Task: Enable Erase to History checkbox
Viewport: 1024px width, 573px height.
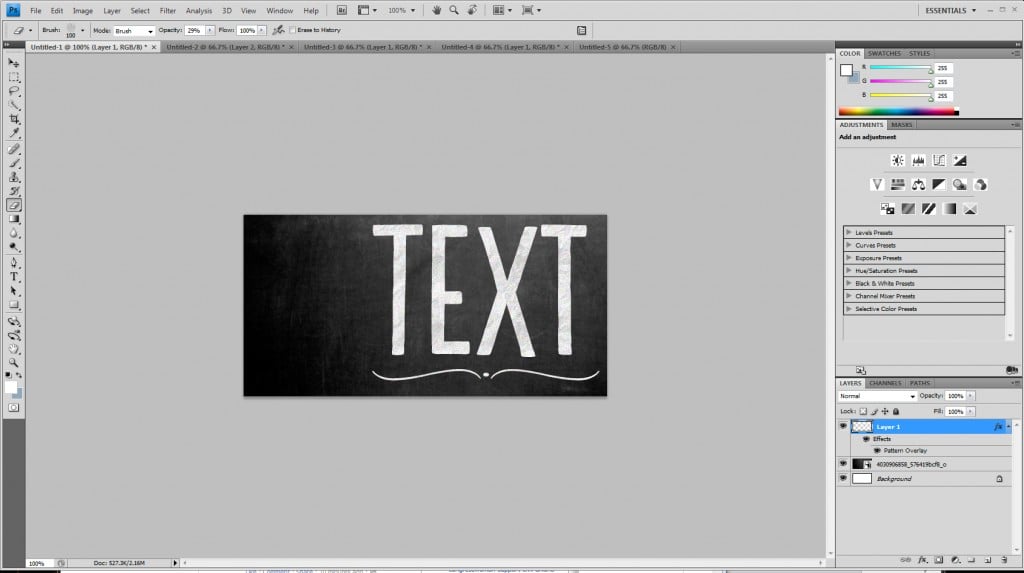Action: [x=293, y=30]
